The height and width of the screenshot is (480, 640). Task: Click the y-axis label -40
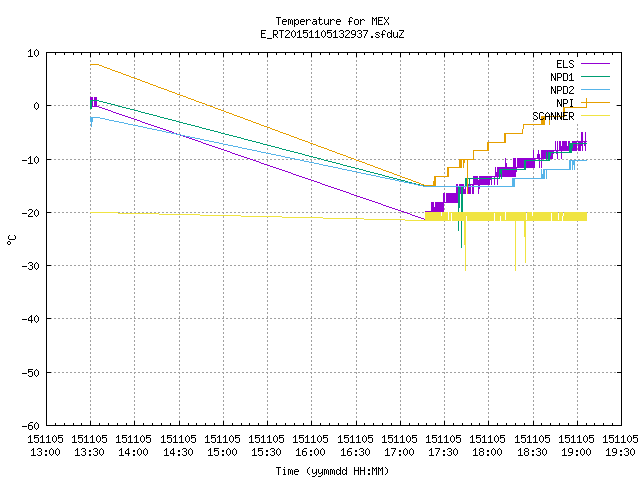click(x=31, y=319)
